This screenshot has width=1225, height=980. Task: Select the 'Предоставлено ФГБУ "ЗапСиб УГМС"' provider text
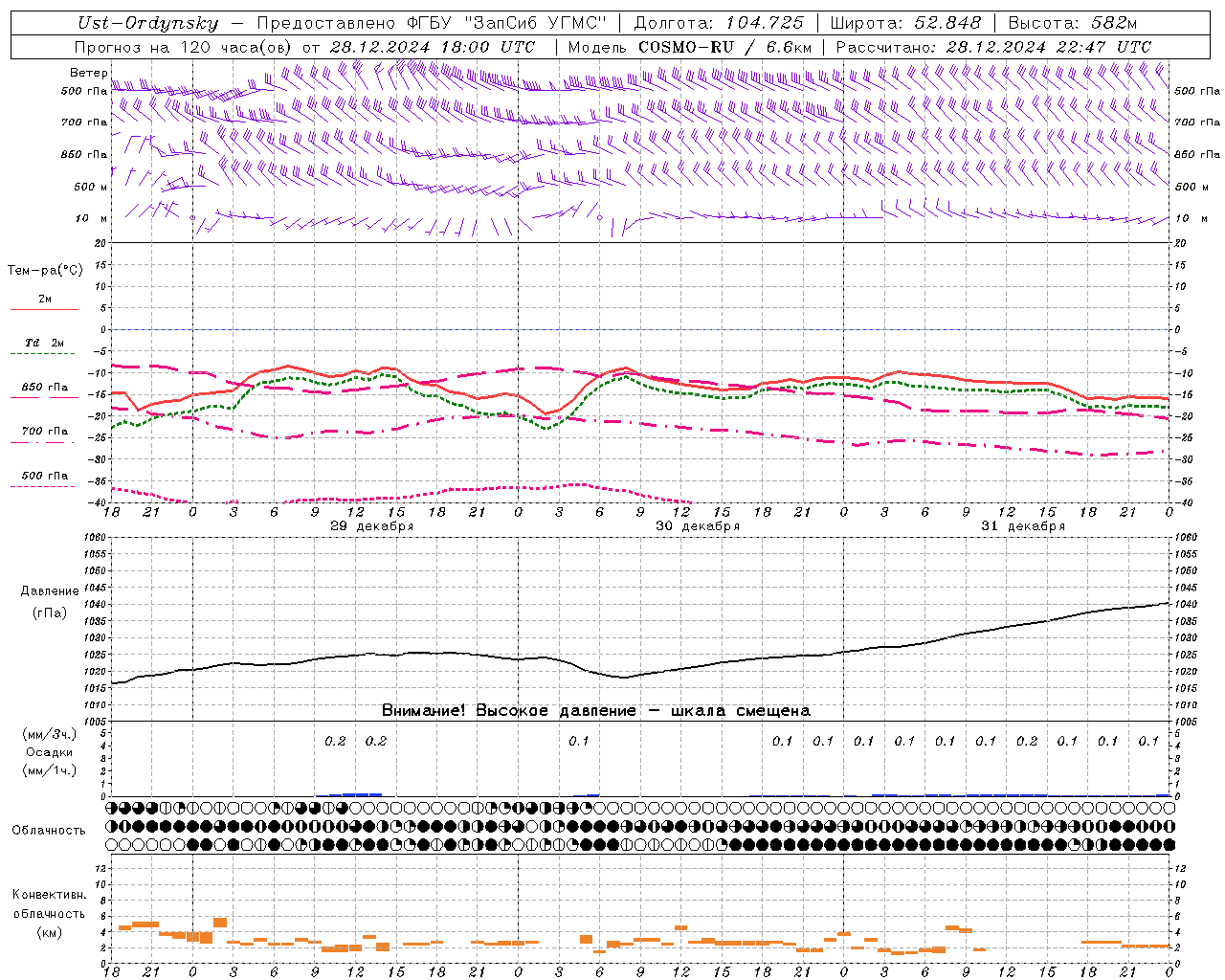432,24
